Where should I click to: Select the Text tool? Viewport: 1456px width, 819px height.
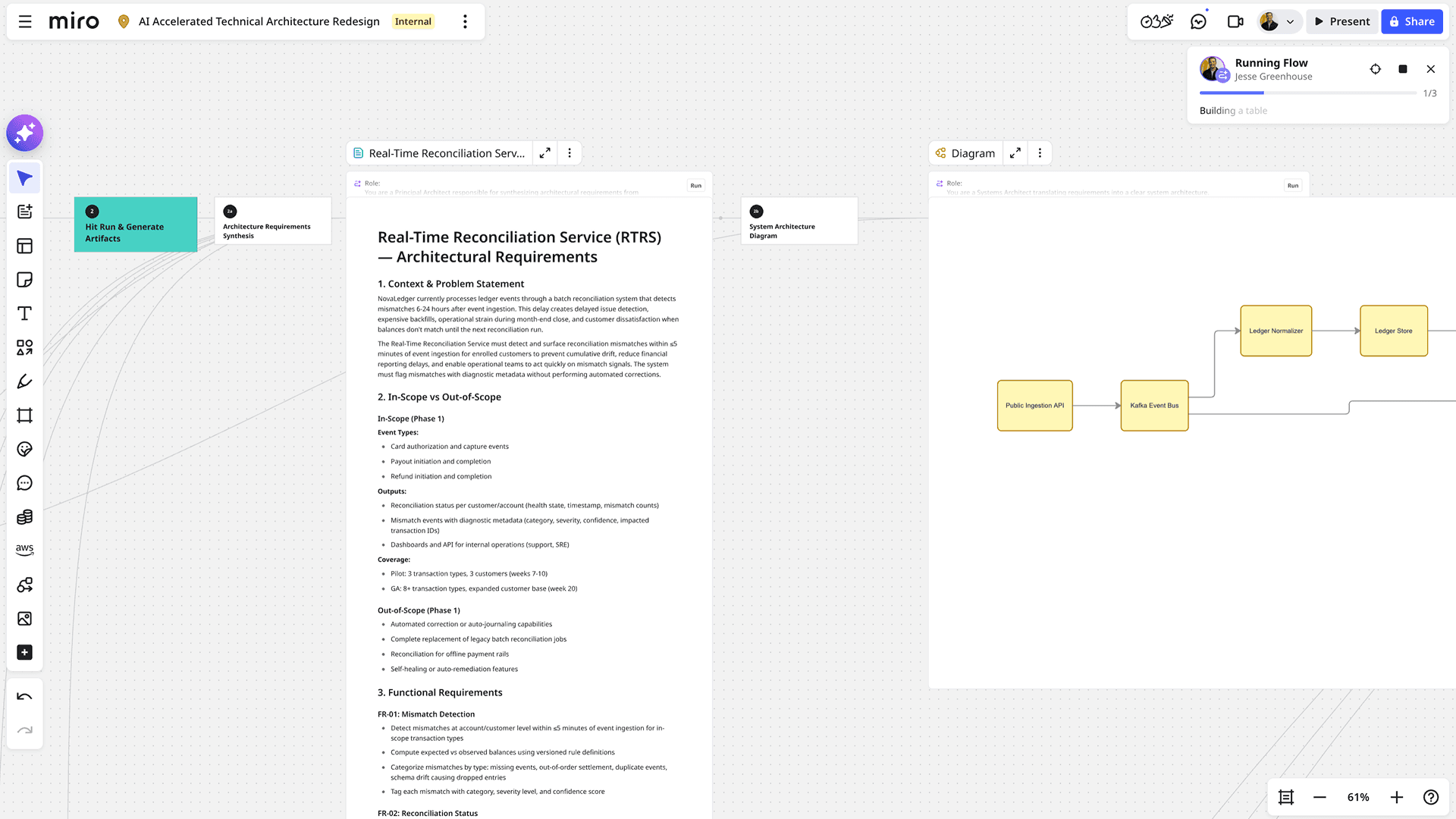pyautogui.click(x=24, y=313)
